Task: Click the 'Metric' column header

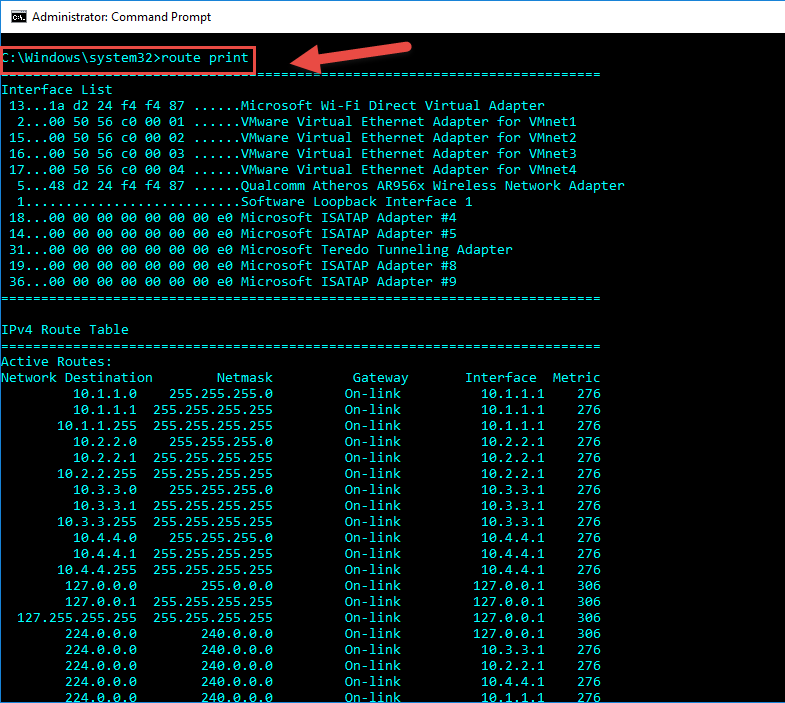Action: (576, 378)
